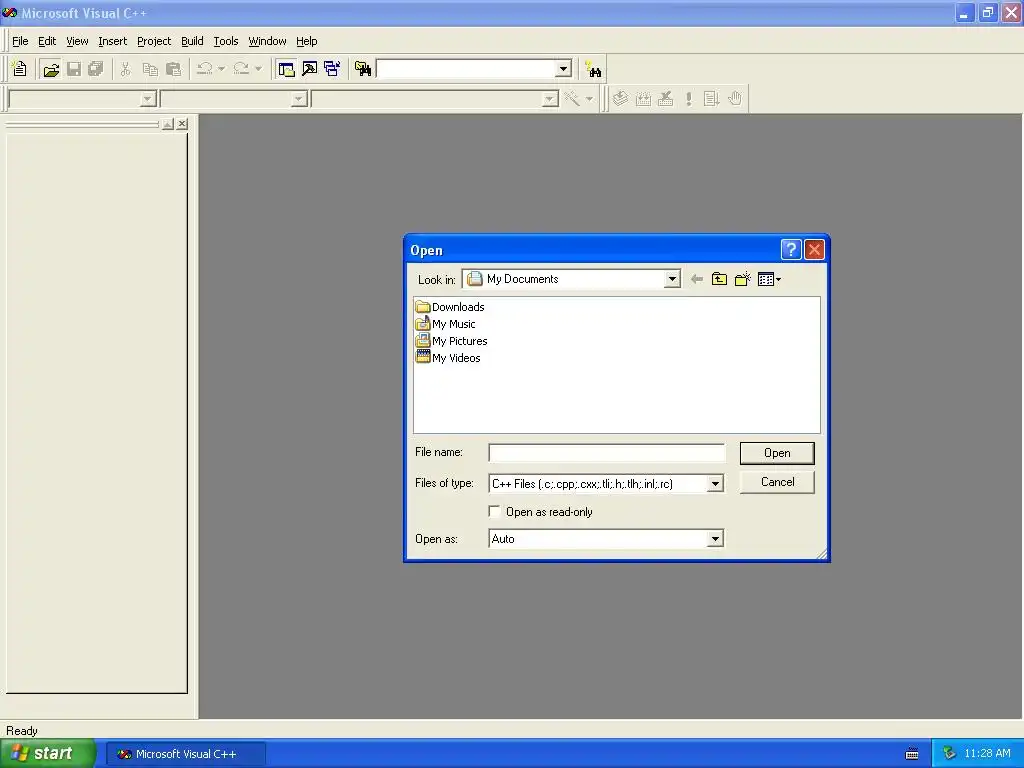Open the Tools menu
This screenshot has width=1024, height=768.
click(x=226, y=41)
